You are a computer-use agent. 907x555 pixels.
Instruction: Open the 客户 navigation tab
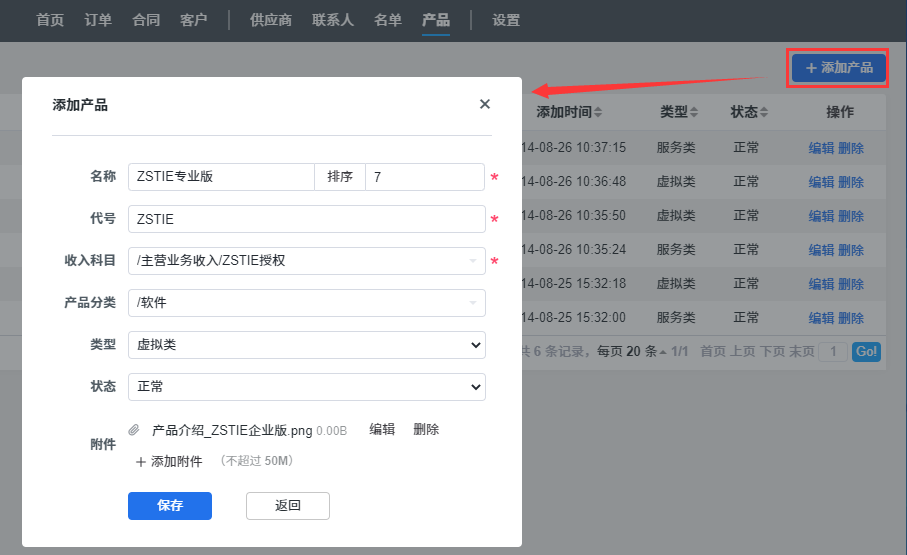click(194, 20)
